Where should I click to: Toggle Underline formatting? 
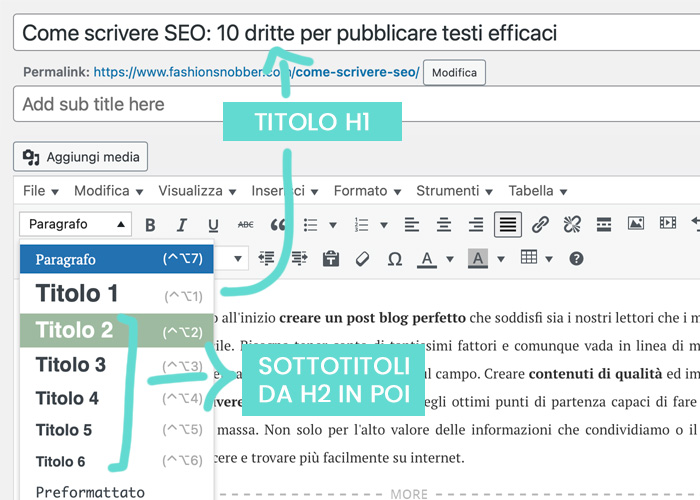pyautogui.click(x=213, y=225)
